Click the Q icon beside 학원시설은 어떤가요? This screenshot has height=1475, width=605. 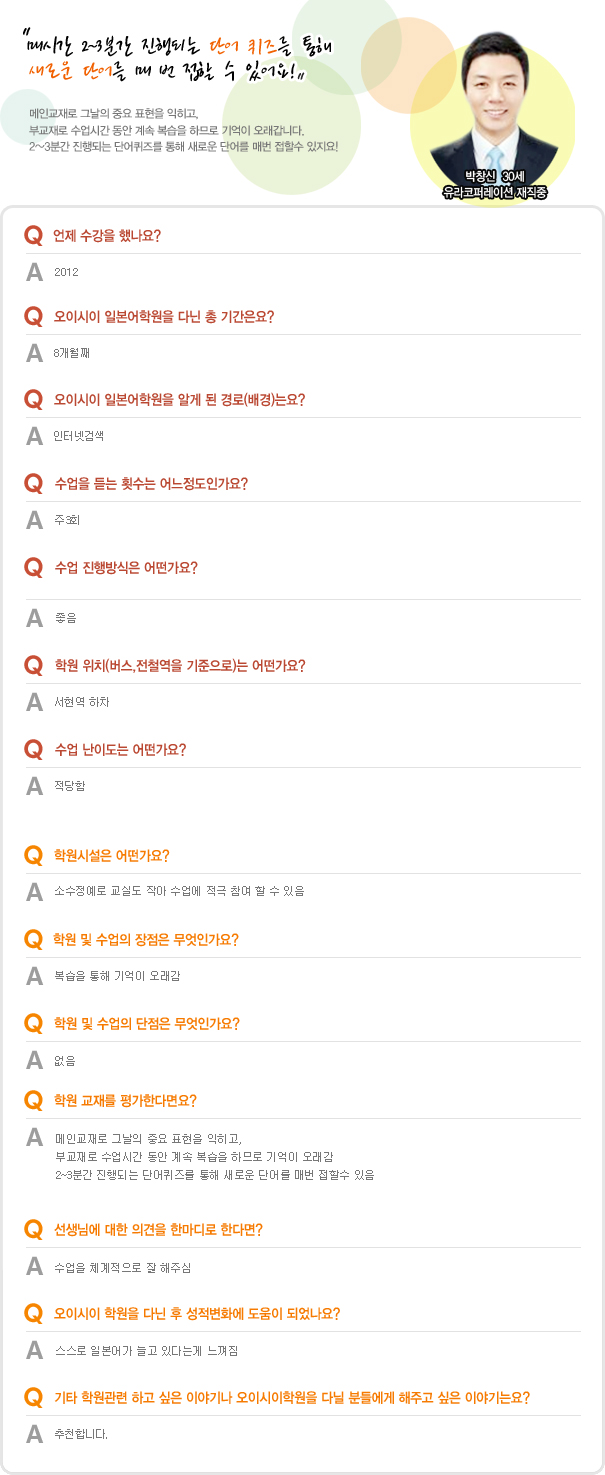click(x=33, y=856)
